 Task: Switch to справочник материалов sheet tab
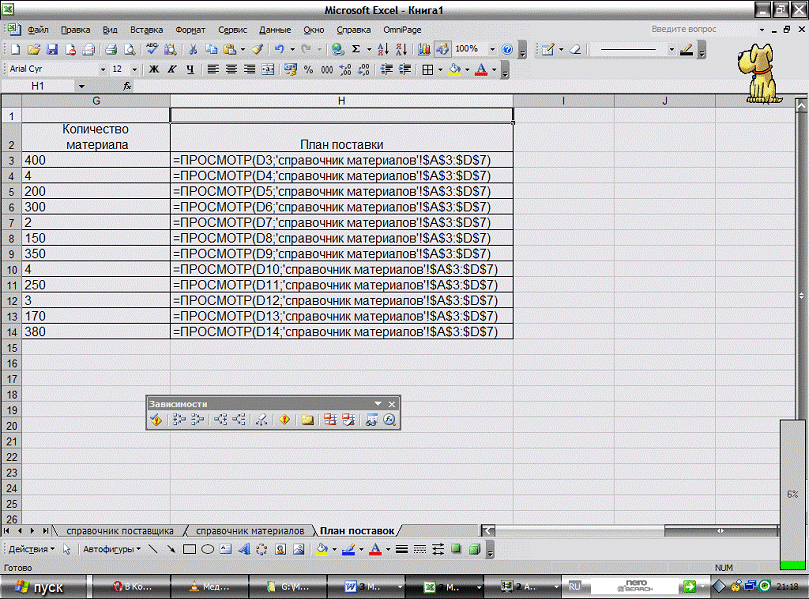coord(249,530)
